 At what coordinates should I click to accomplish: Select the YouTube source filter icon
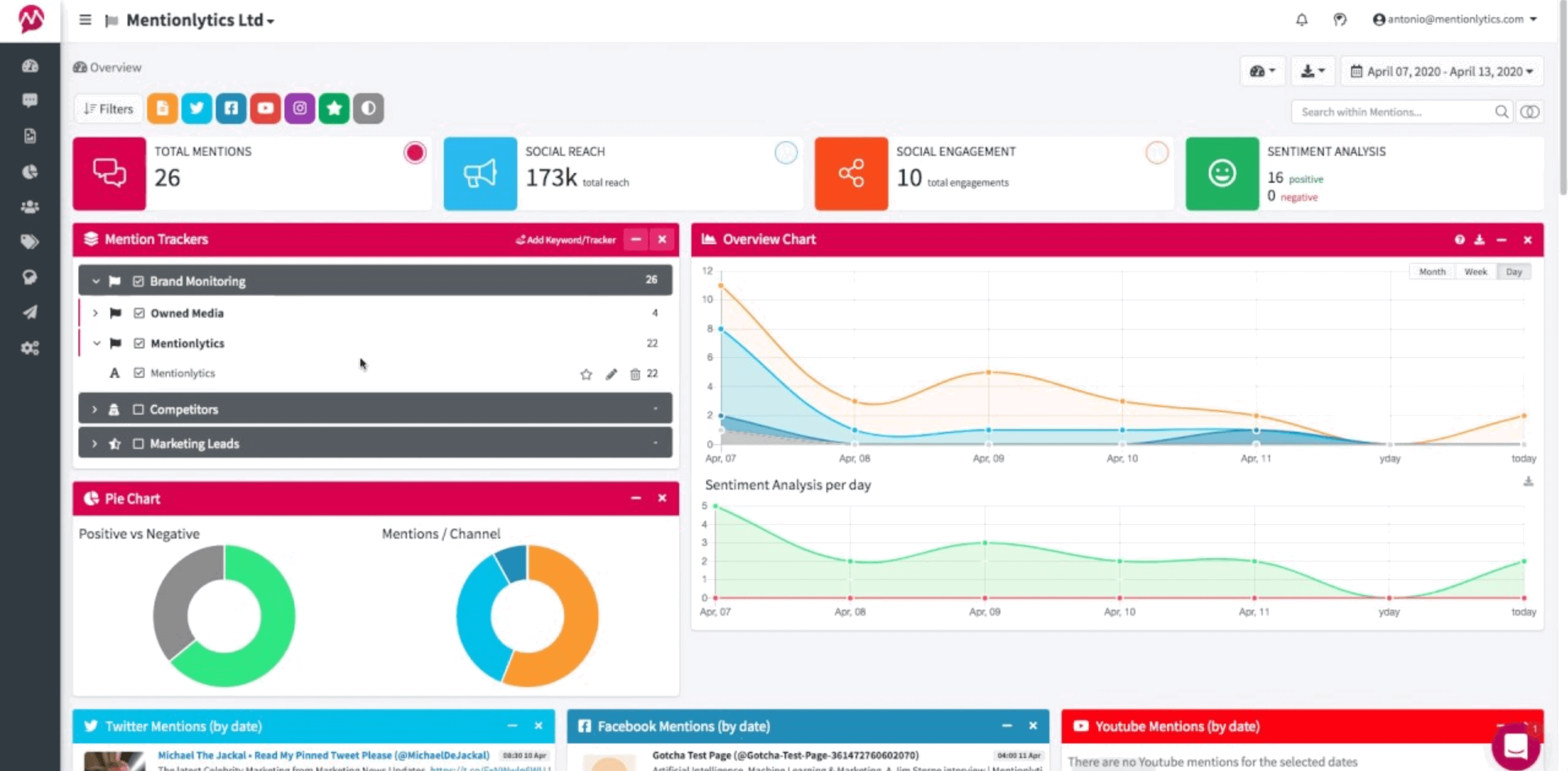point(265,109)
